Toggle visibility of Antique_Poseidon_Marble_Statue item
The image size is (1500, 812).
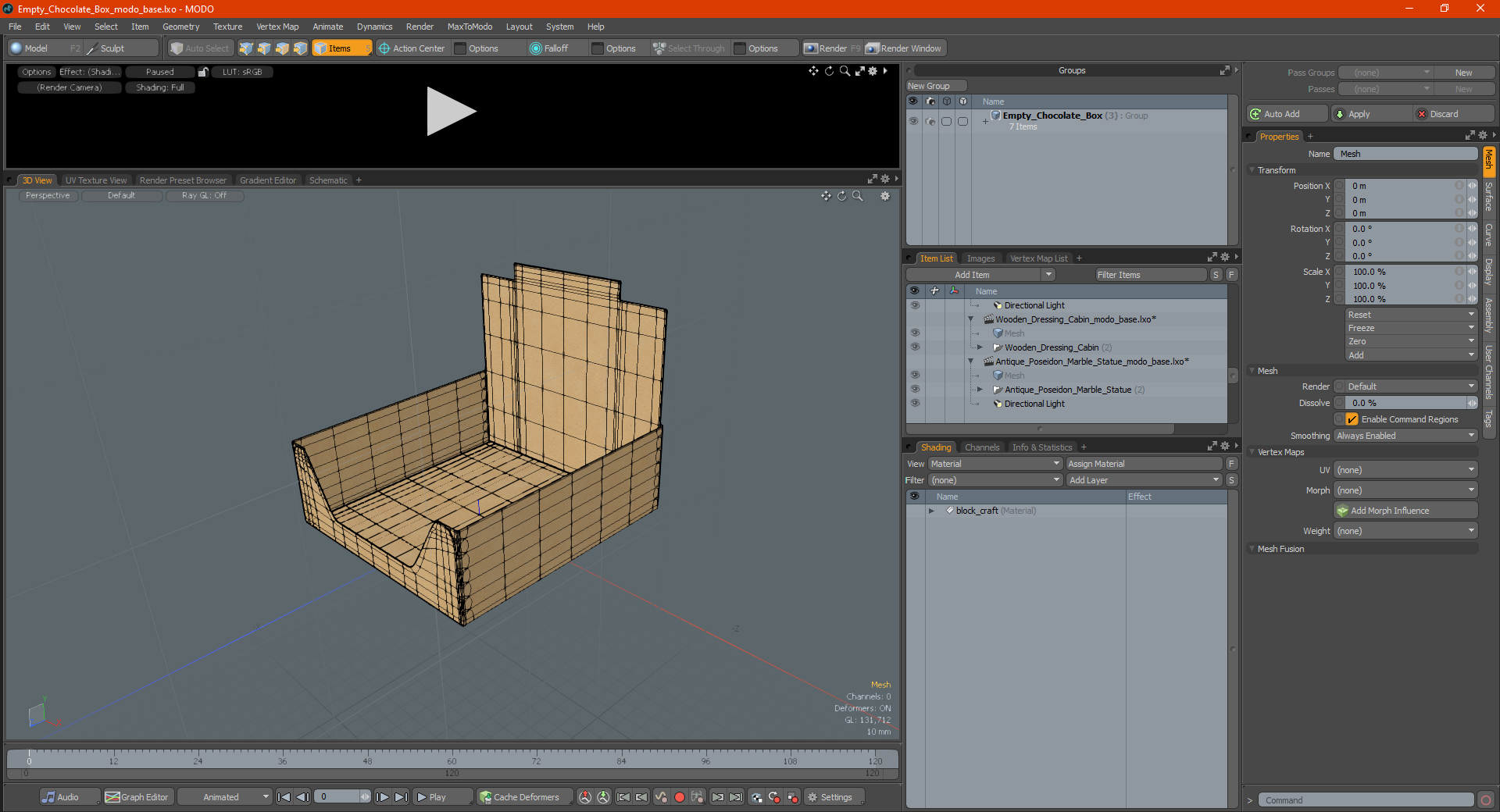[x=915, y=390]
